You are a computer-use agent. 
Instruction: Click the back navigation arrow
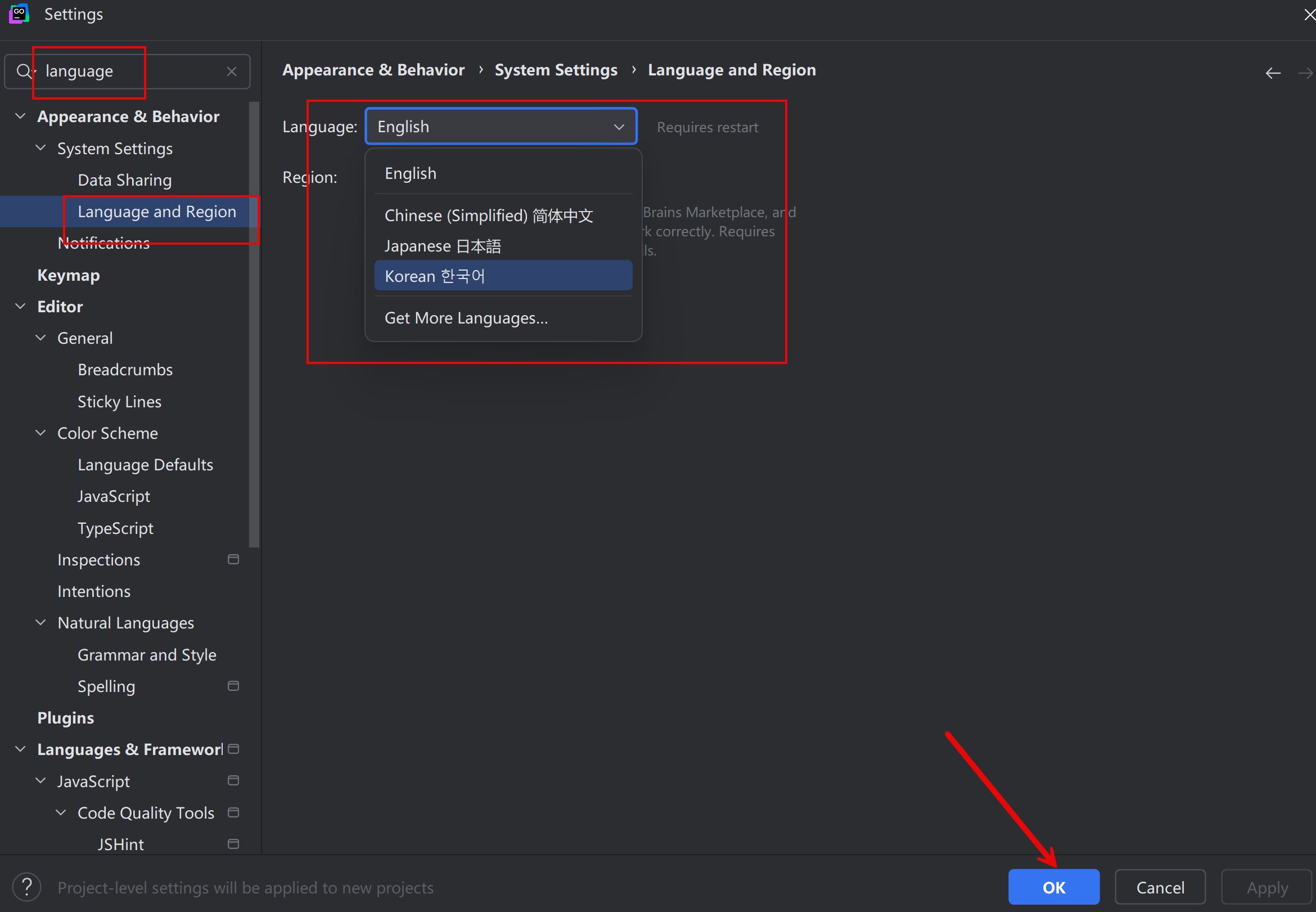1273,73
